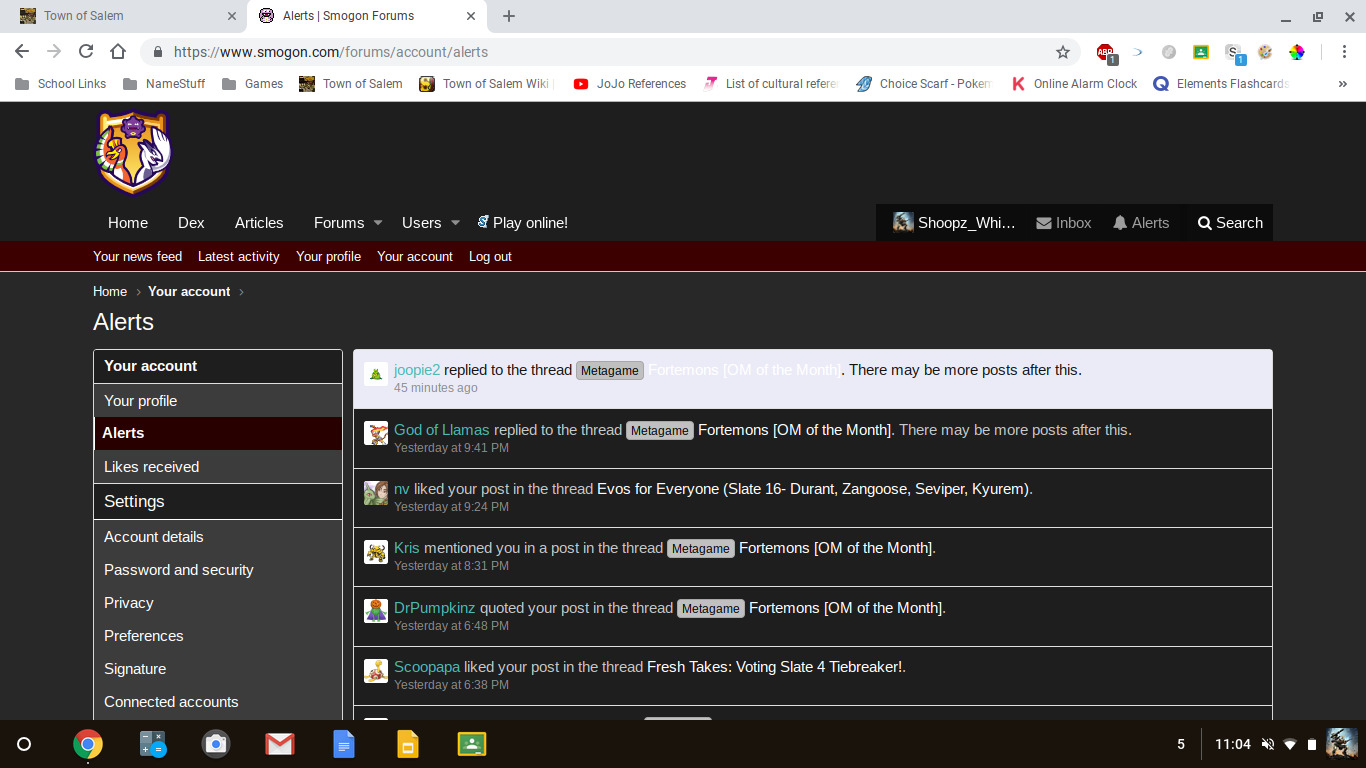Open Password and security settings
The width and height of the screenshot is (1366, 768).
click(x=218, y=570)
